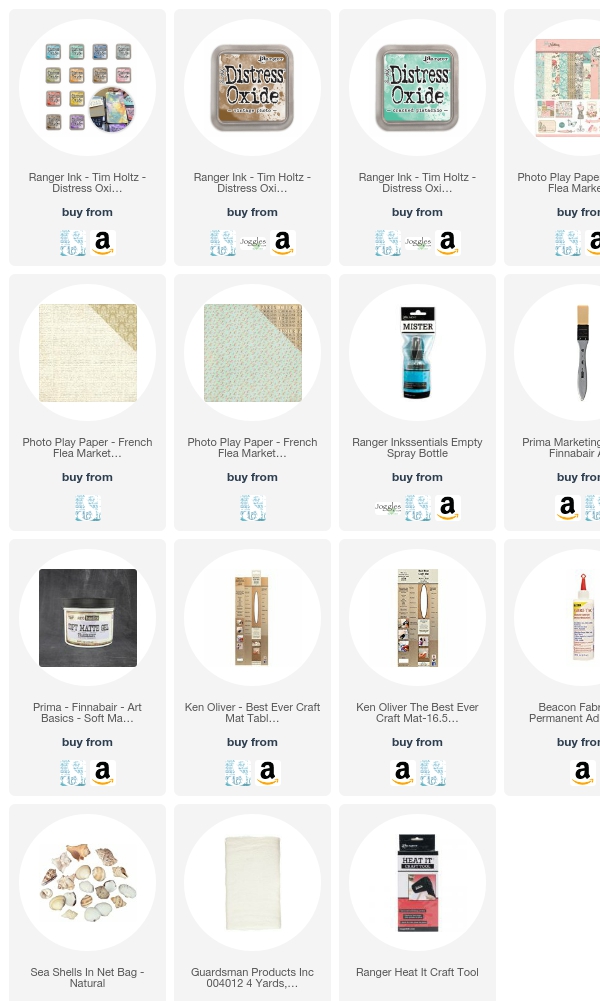Open the Sea Shells In Net Bag link
The height and width of the screenshot is (1001, 600).
87,977
